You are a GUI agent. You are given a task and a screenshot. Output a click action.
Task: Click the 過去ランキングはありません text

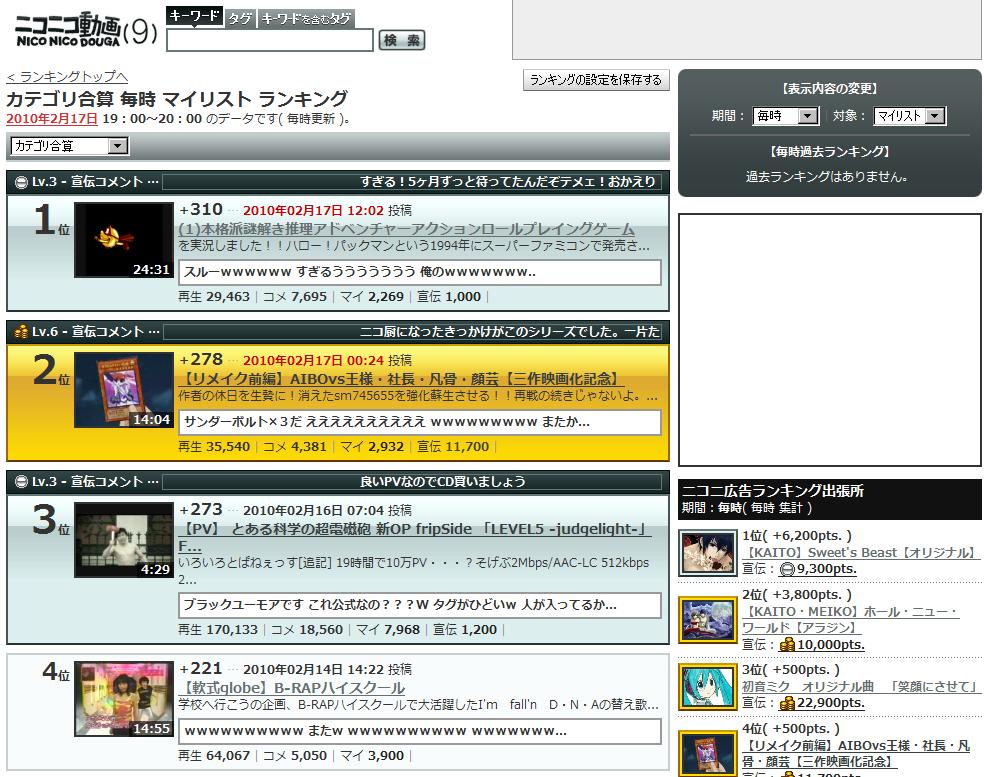coord(826,177)
